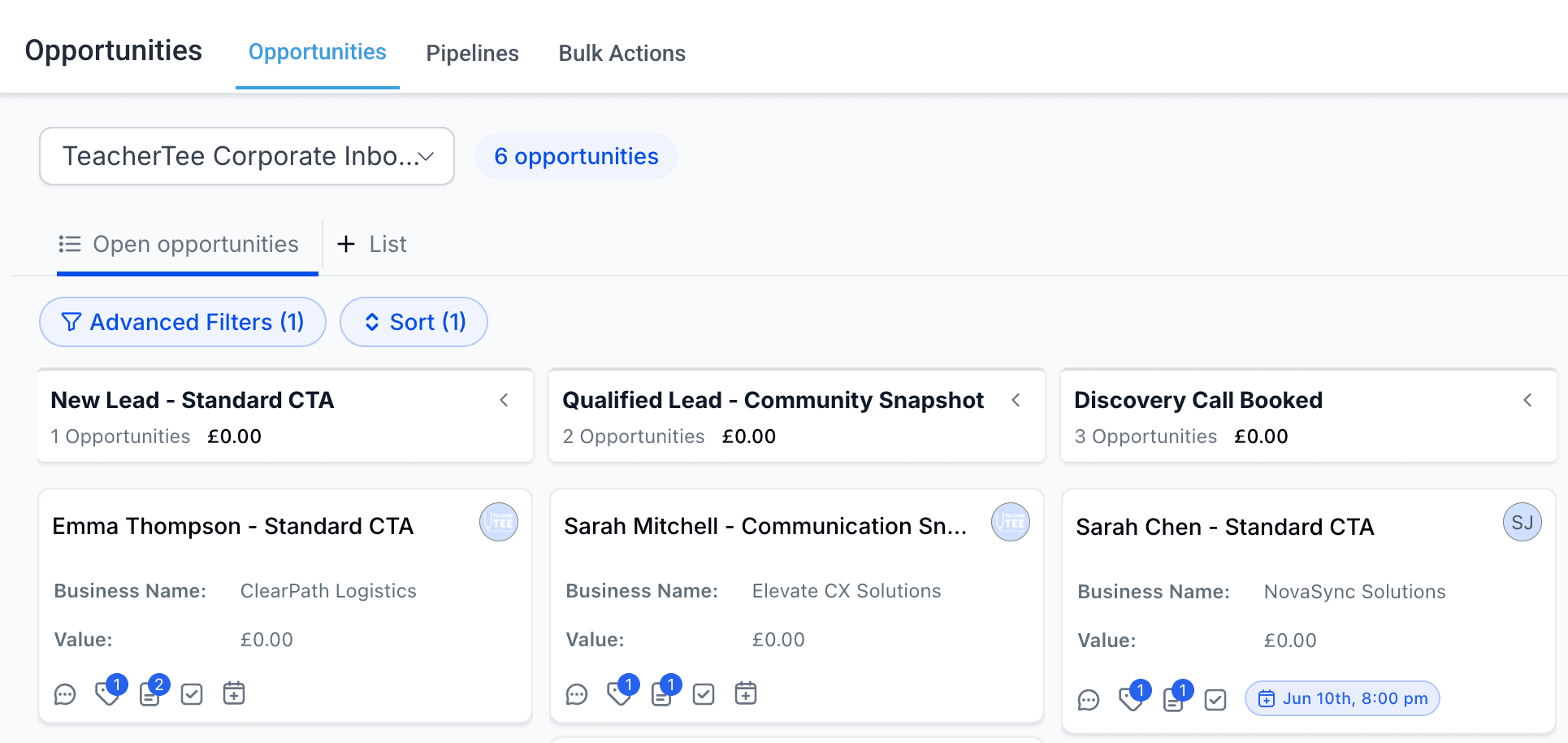This screenshot has width=1568, height=743.
Task: Open tasks checkmark icon on Sarah Mitchell card
Action: coord(704,694)
